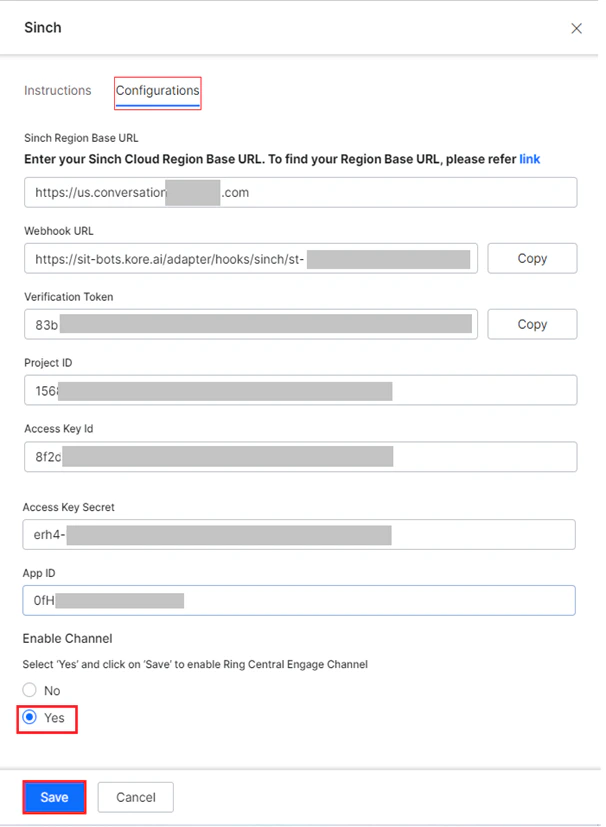The height and width of the screenshot is (827, 606).
Task: Focus the Project ID input
Action: (x=301, y=390)
